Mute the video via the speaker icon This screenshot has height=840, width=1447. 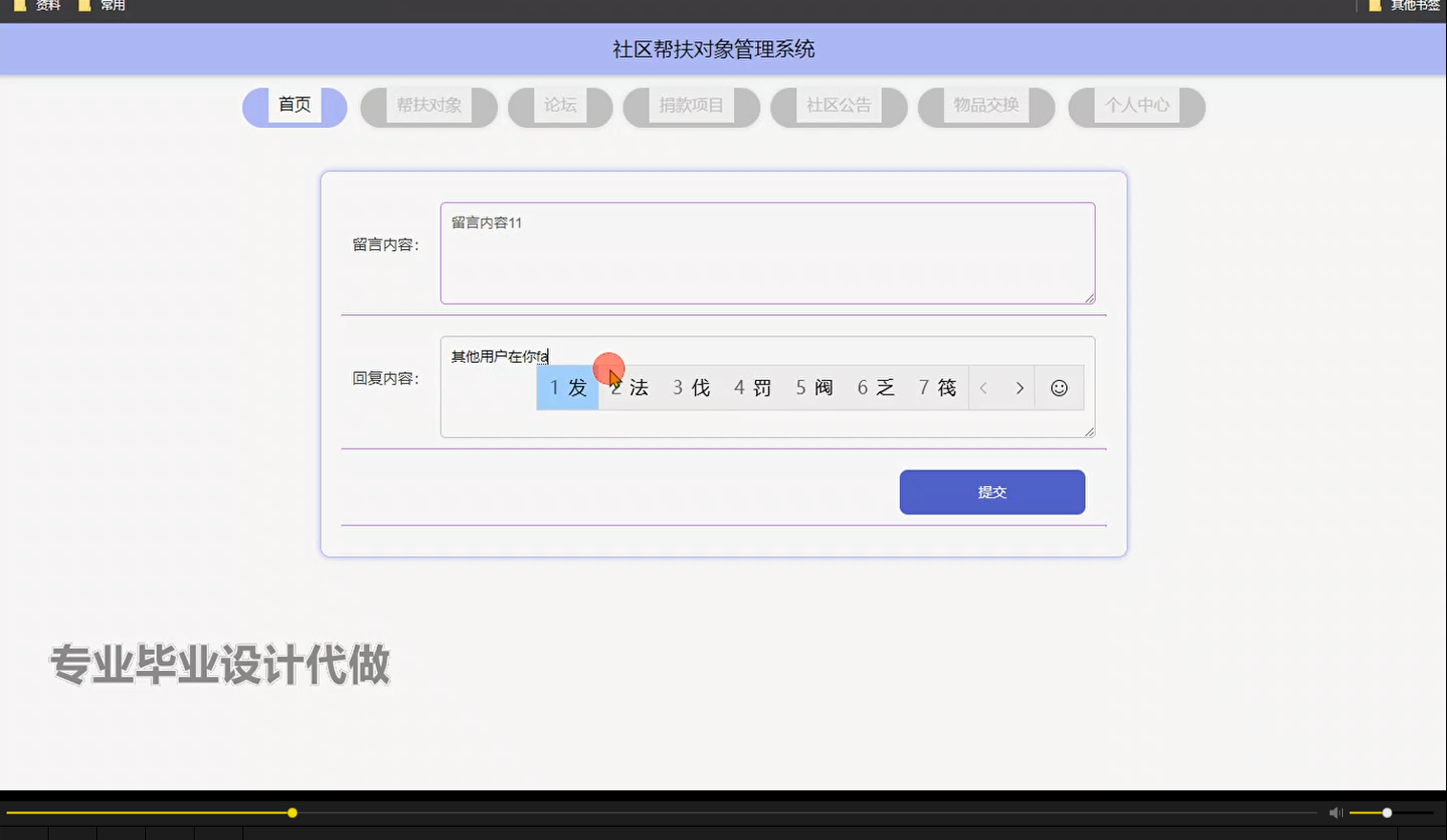pyautogui.click(x=1334, y=812)
